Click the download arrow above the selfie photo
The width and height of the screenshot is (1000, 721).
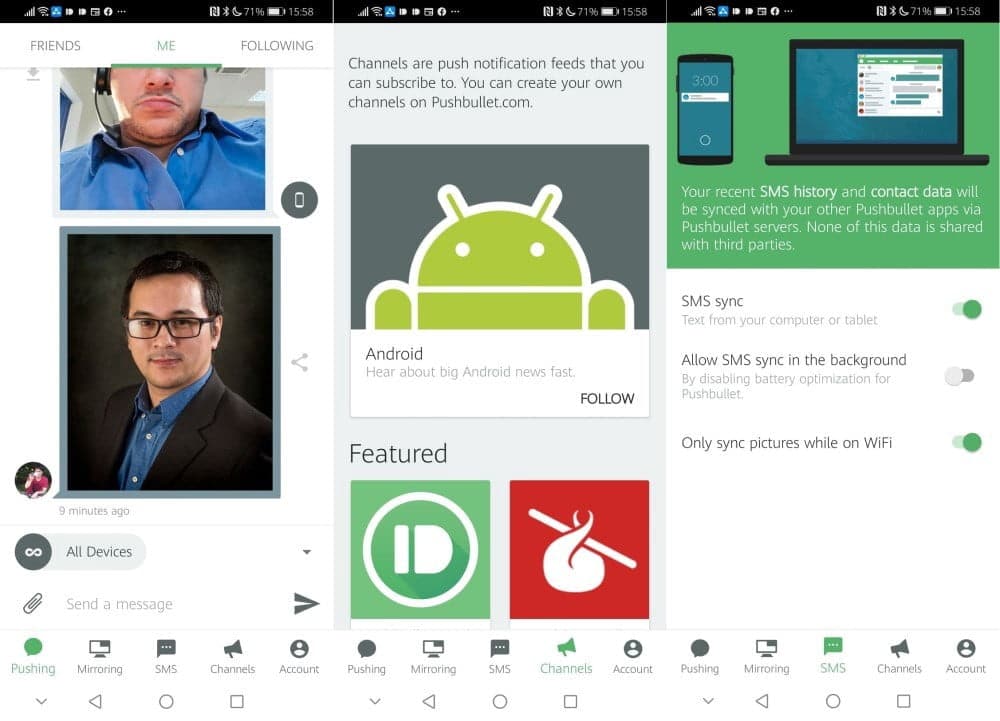coord(33,74)
